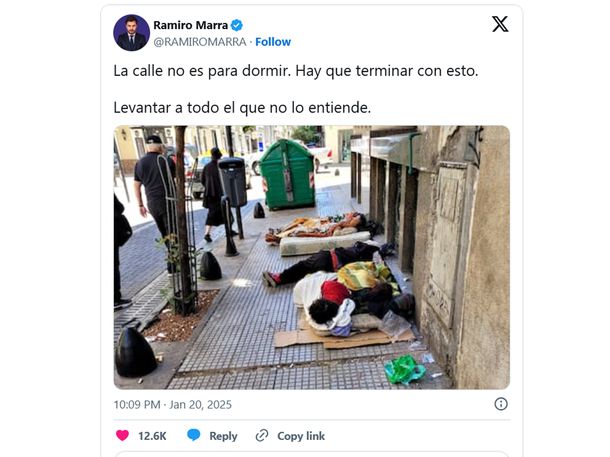Open the X logo link

pyautogui.click(x=500, y=24)
